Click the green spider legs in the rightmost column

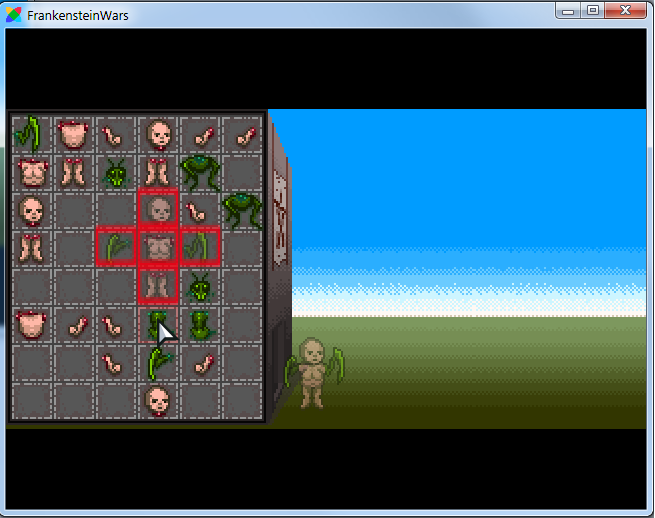coord(242,209)
